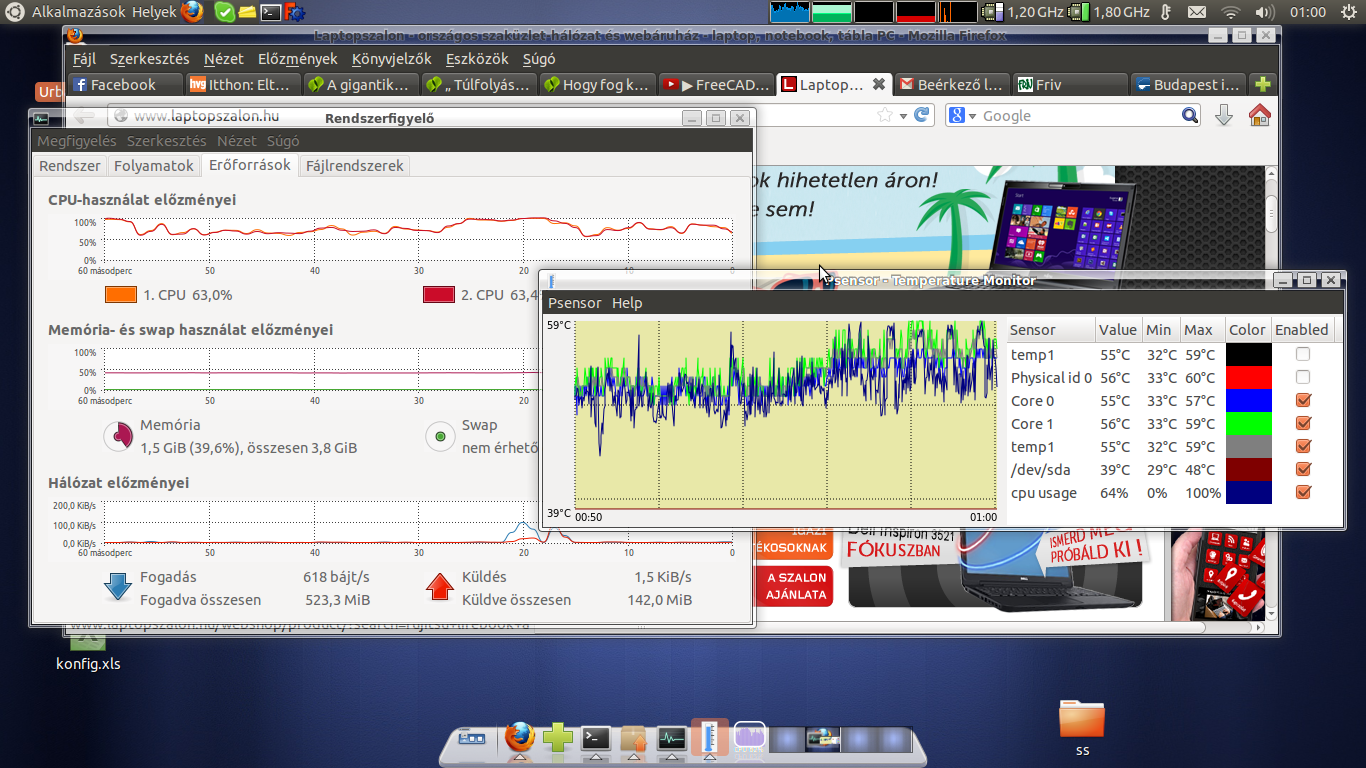Open Firefox from the bottom dock

coord(519,738)
